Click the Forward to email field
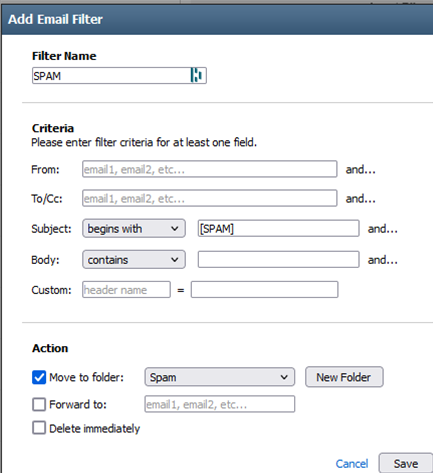 (x=220, y=404)
